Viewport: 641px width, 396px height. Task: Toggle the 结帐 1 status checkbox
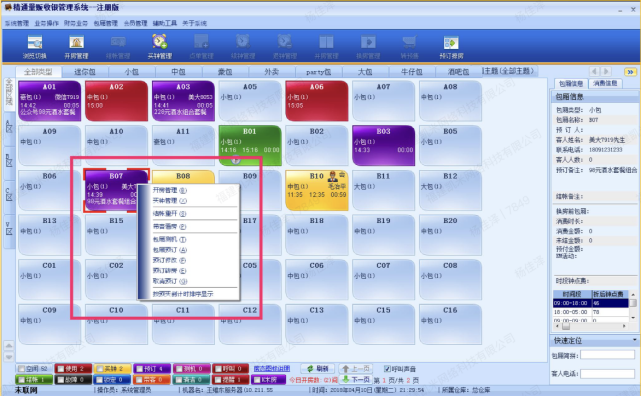(x=22, y=380)
